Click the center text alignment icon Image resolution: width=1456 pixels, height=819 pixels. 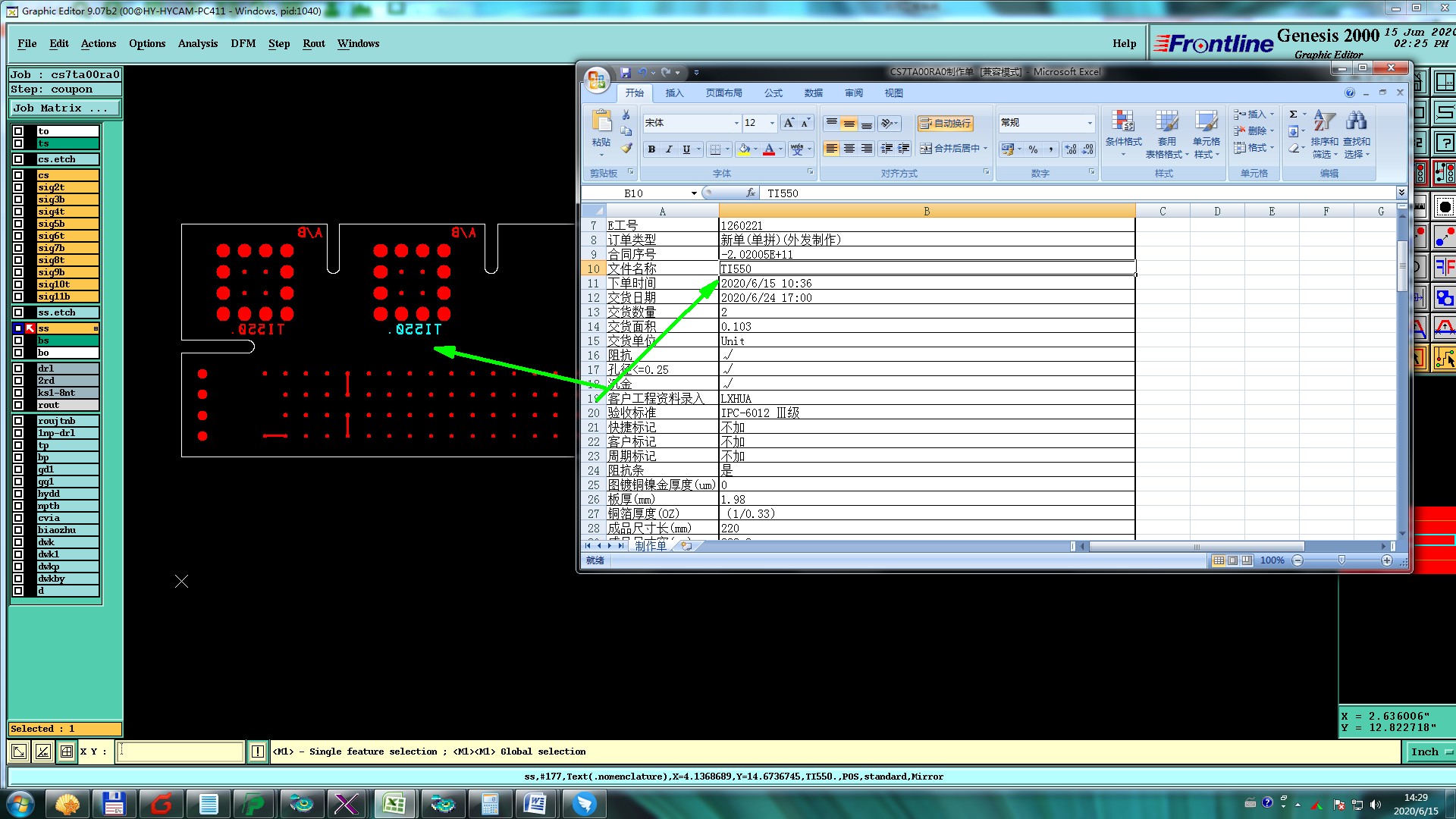click(849, 149)
